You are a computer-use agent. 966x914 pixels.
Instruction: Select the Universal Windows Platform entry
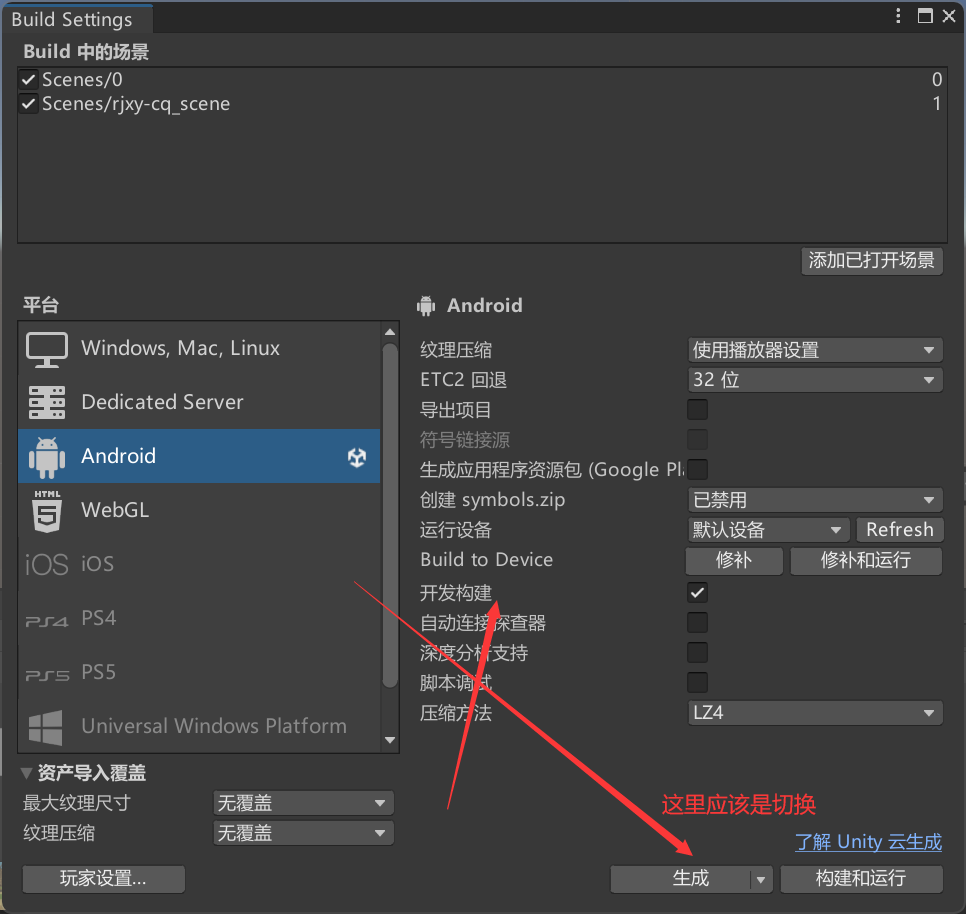(x=199, y=727)
